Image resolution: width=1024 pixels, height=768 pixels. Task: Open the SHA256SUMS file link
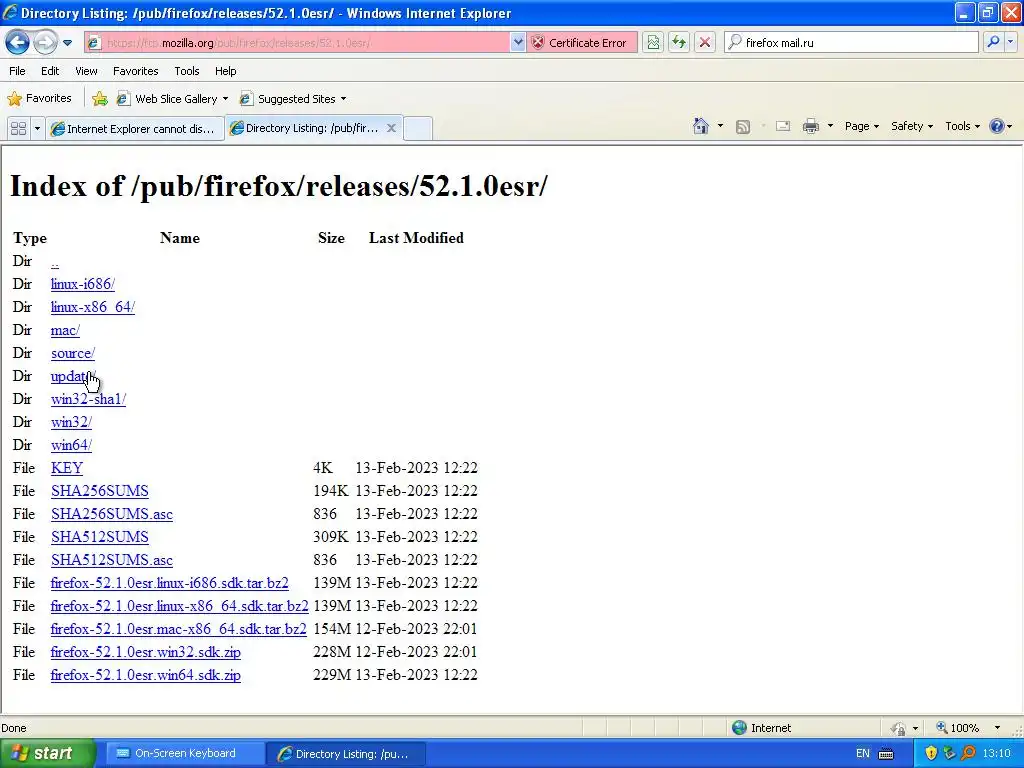100,491
